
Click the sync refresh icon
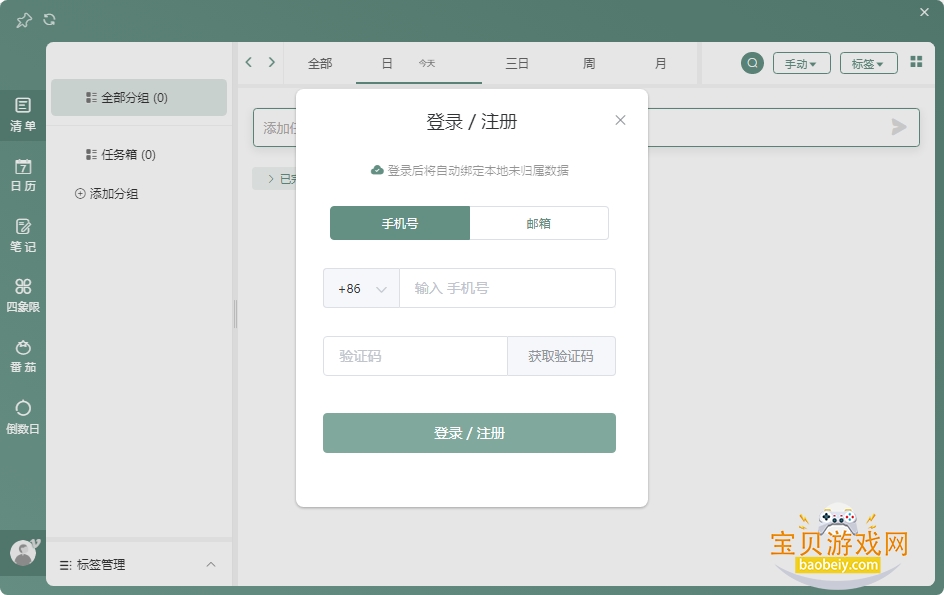pyautogui.click(x=49, y=20)
